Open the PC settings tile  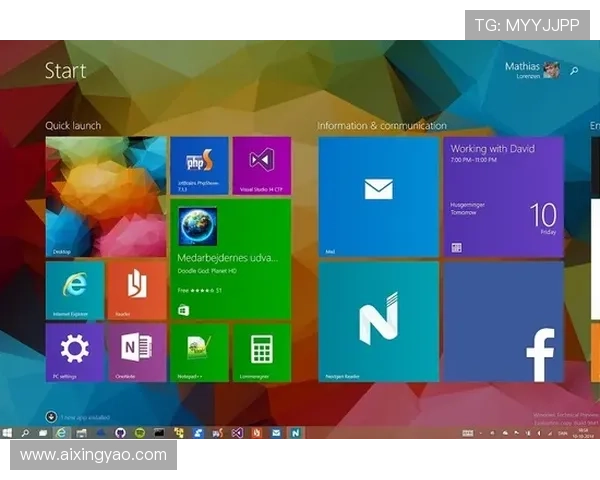coord(75,352)
